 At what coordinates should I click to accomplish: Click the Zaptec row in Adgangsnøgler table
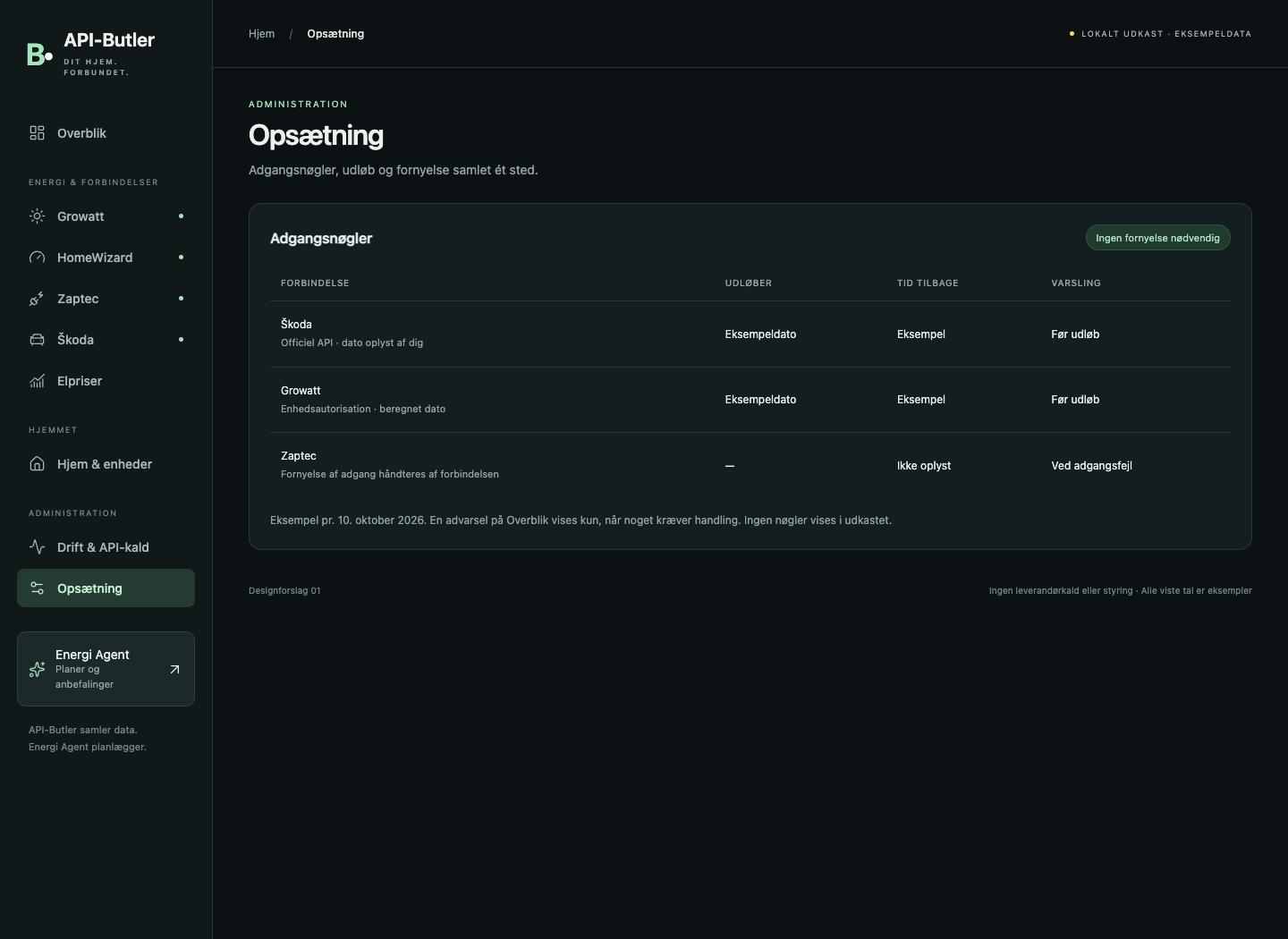(750, 465)
